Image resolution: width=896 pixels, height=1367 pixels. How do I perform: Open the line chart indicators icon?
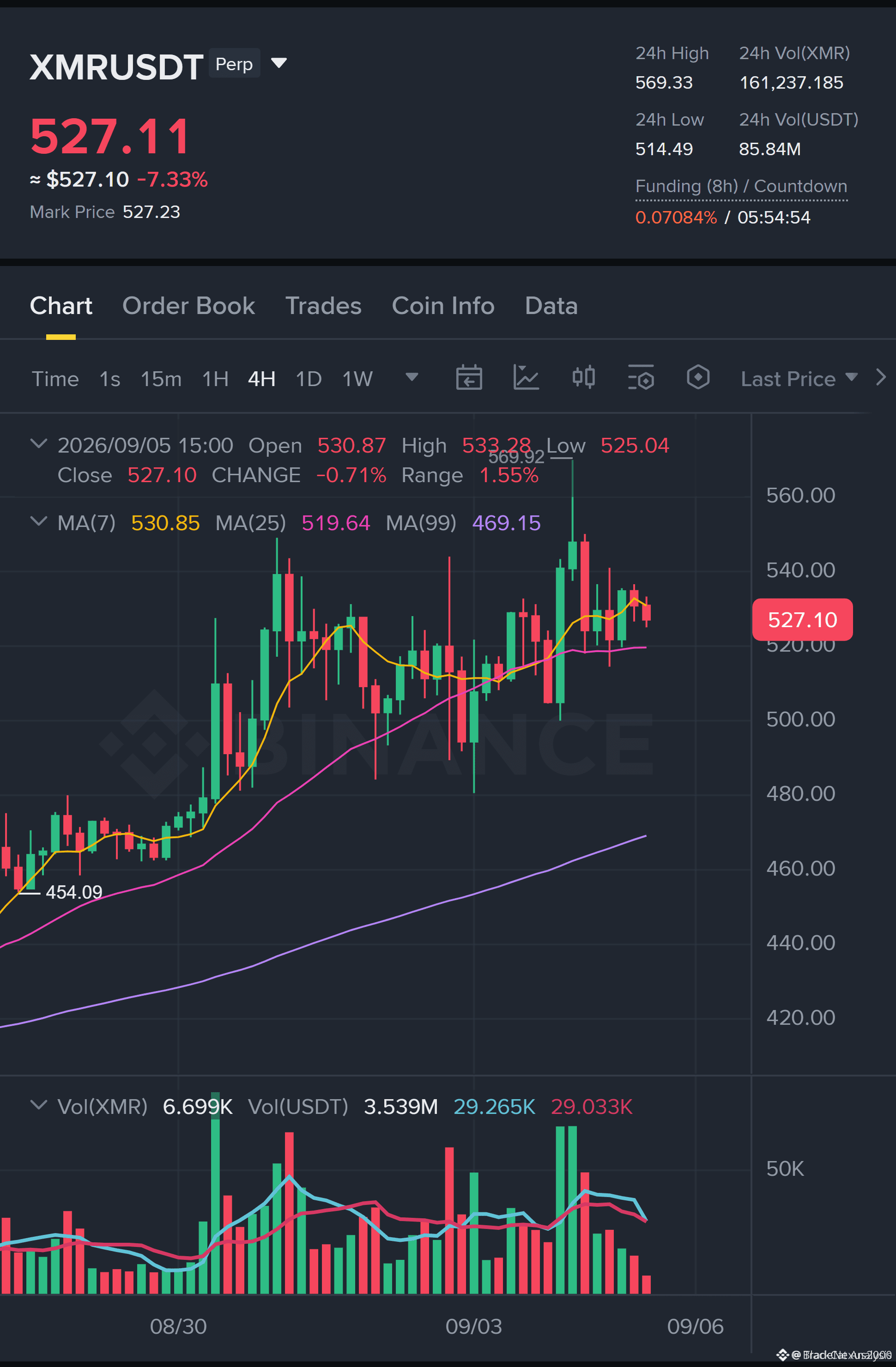pyautogui.click(x=526, y=377)
